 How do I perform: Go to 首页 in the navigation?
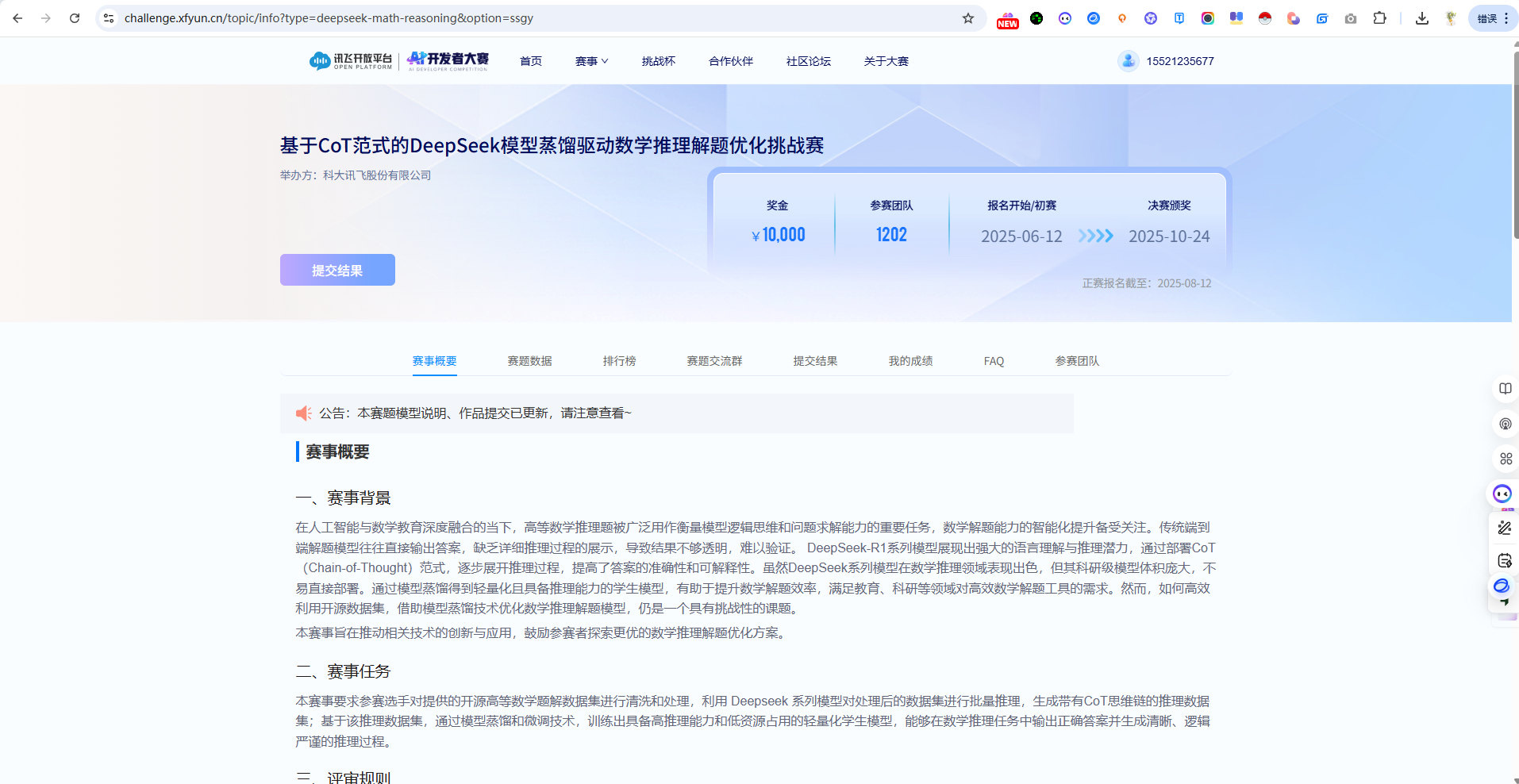pyautogui.click(x=531, y=61)
